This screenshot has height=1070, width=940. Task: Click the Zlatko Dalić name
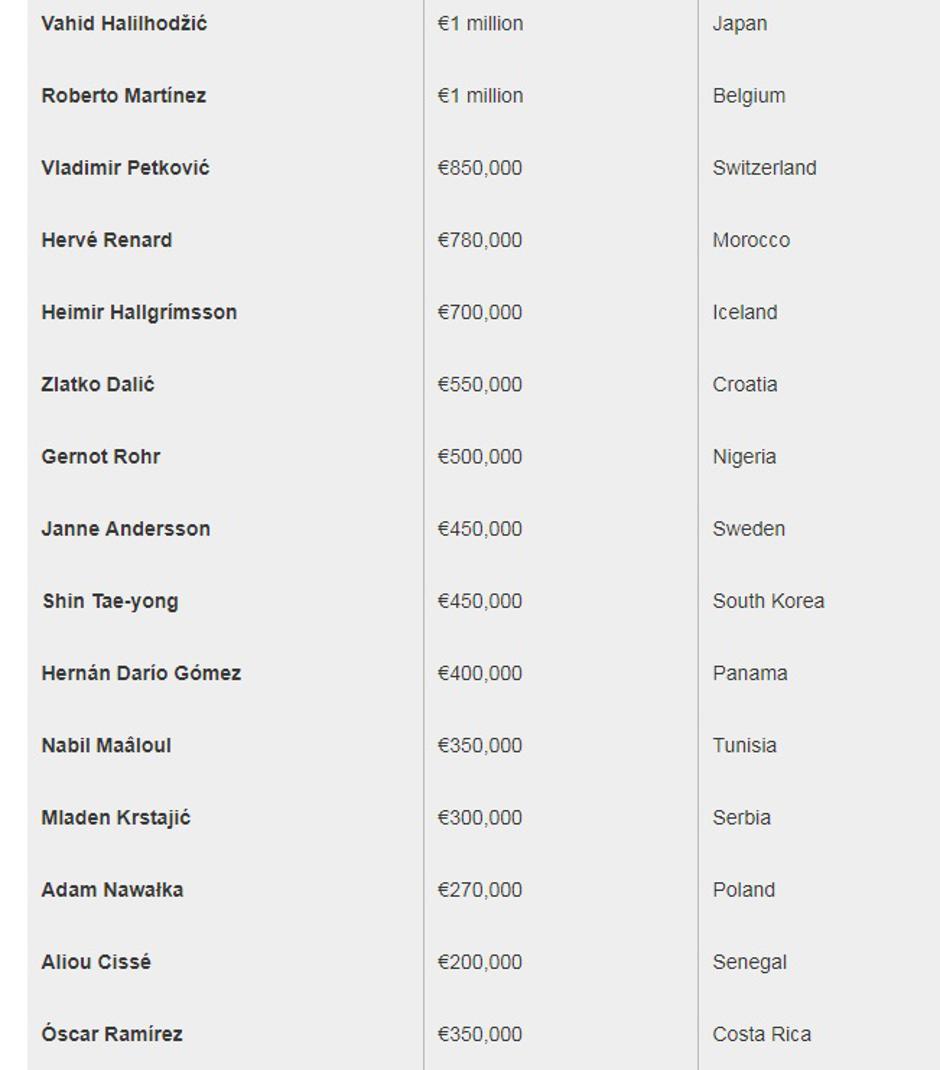[x=98, y=384]
